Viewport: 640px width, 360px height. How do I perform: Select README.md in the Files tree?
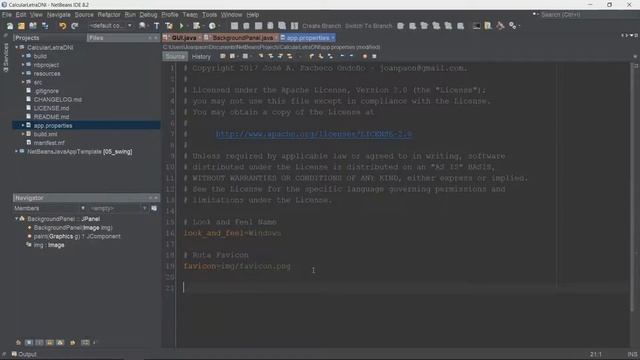point(51,117)
